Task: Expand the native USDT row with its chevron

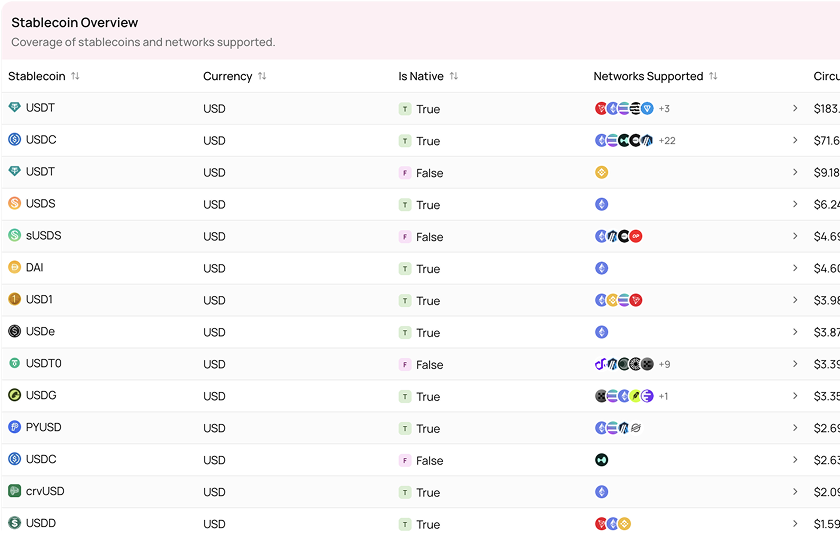Action: 795,108
